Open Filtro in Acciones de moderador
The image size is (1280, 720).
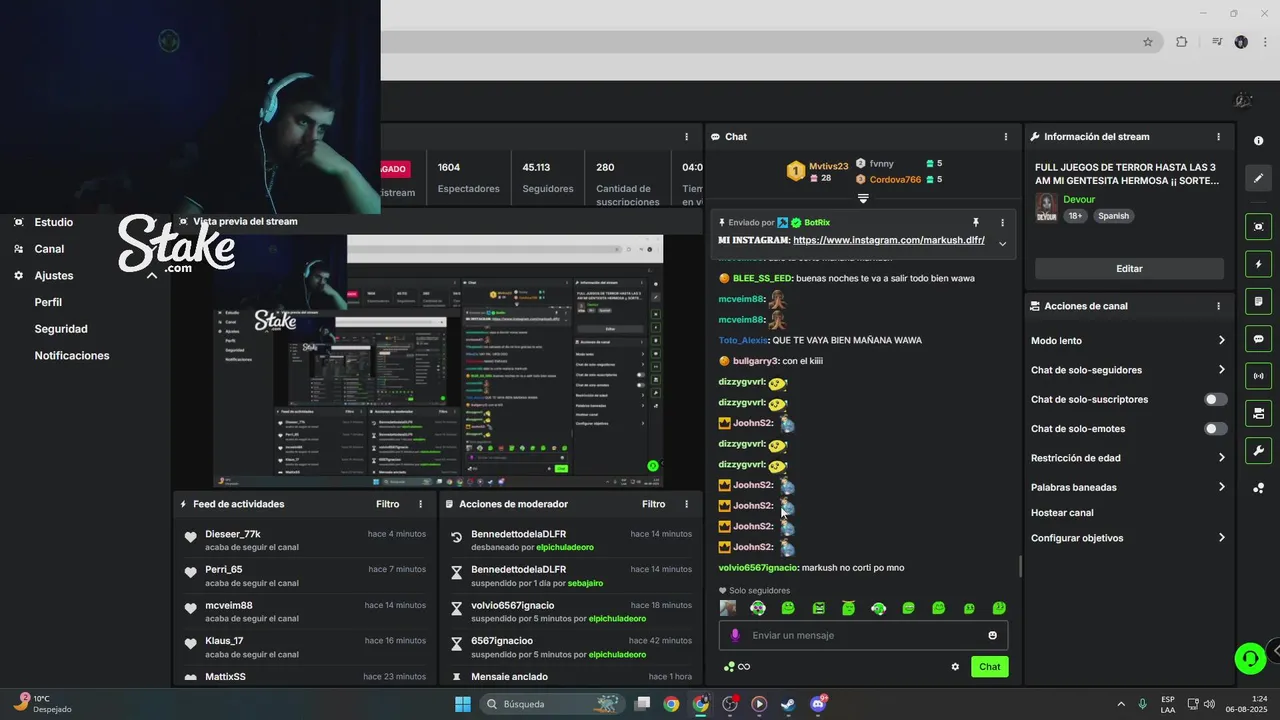click(x=653, y=504)
